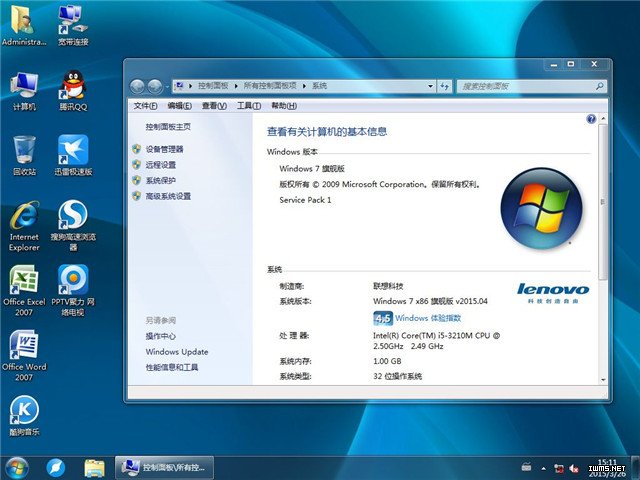Click the refresh button beside address bar

pos(444,86)
